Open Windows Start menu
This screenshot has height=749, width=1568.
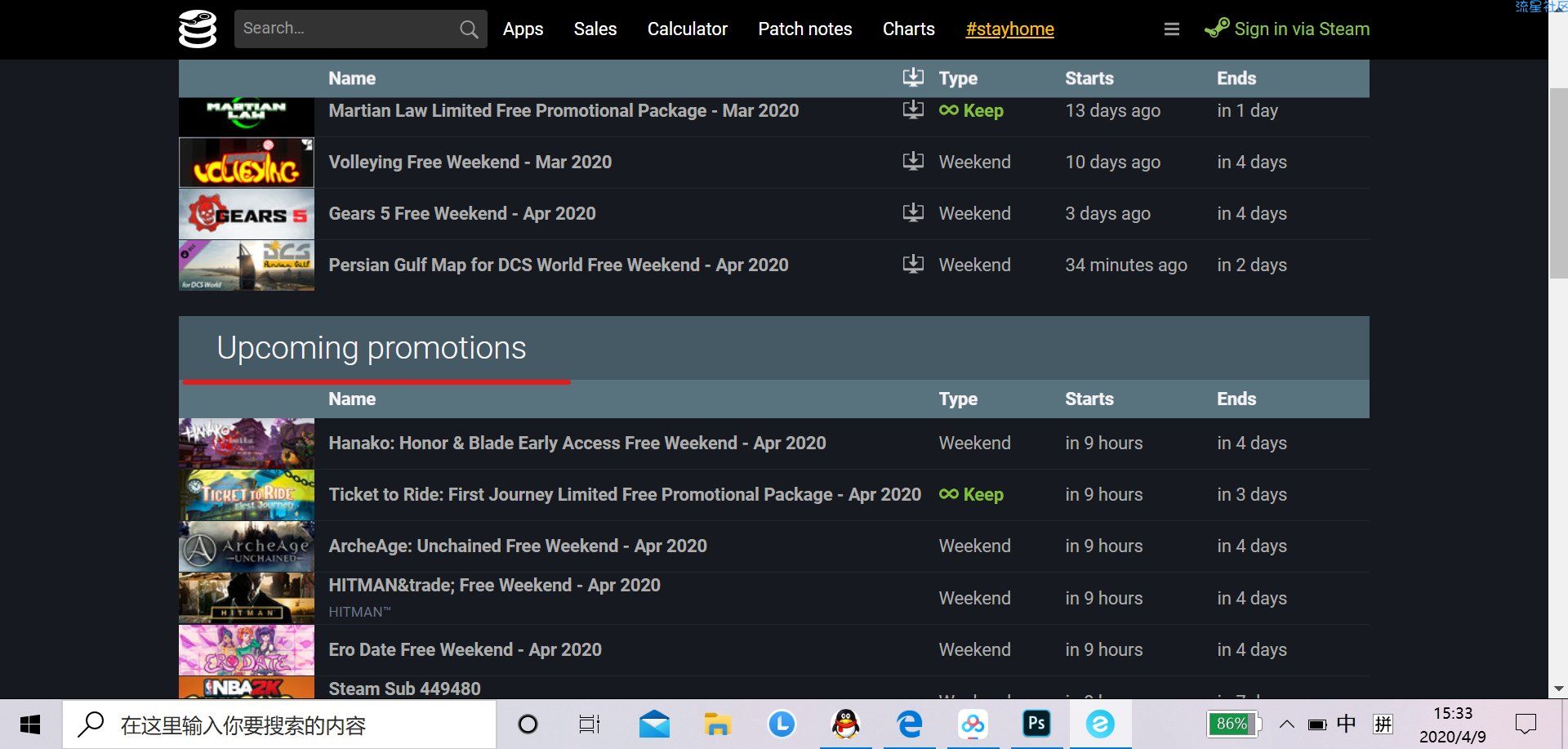click(x=30, y=724)
